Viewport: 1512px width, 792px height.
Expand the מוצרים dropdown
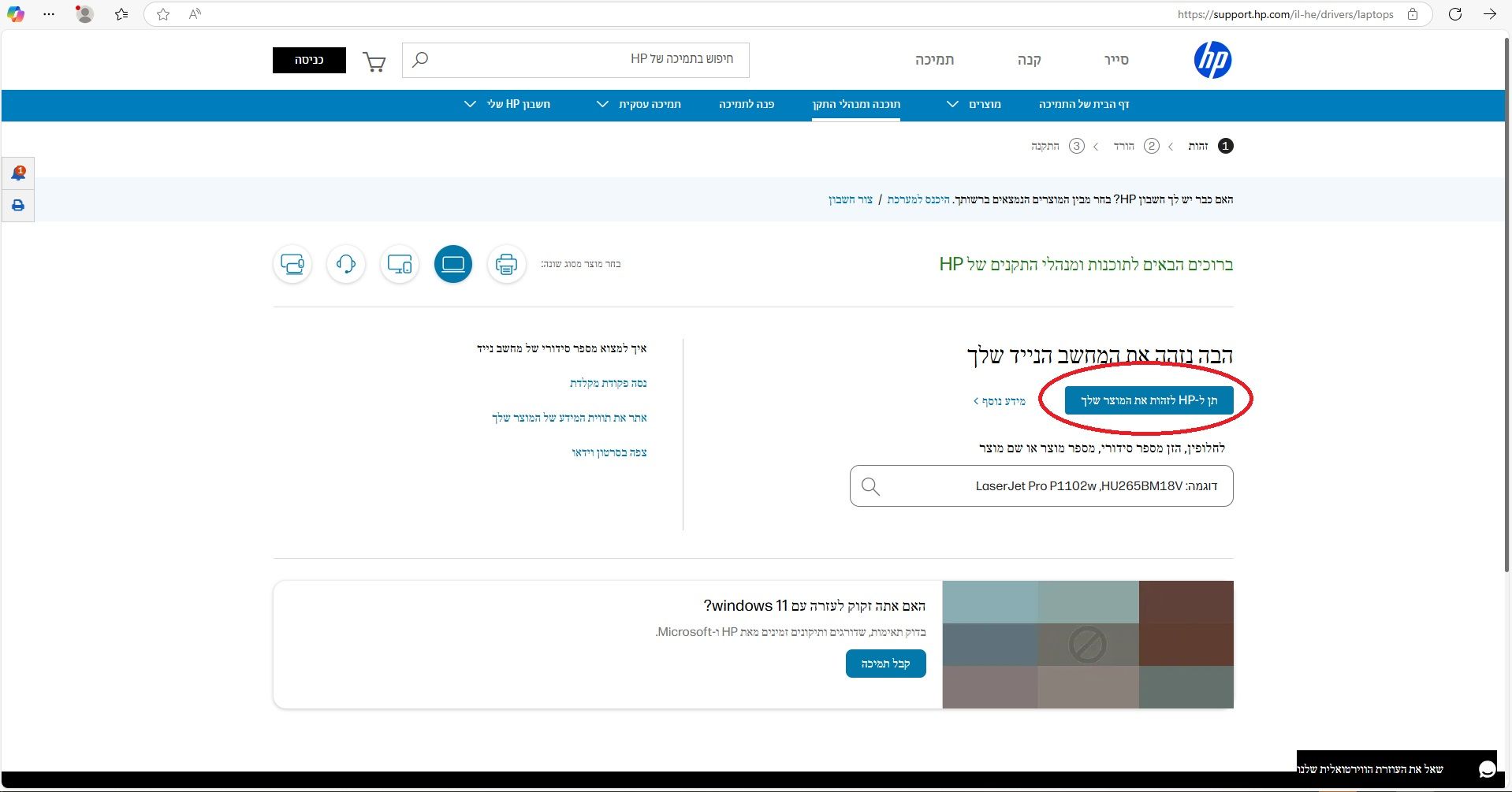[x=974, y=104]
